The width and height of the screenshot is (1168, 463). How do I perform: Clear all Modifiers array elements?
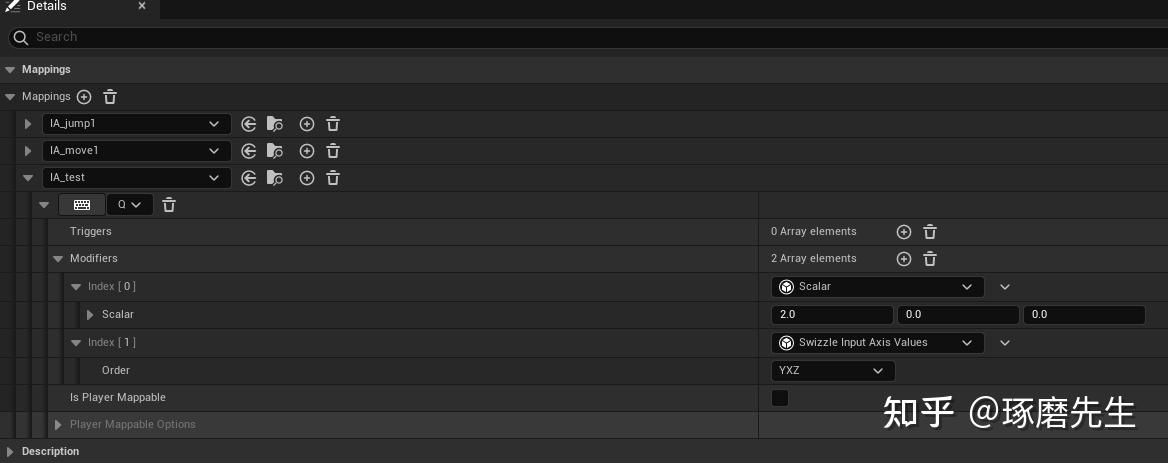pyautogui.click(x=930, y=259)
